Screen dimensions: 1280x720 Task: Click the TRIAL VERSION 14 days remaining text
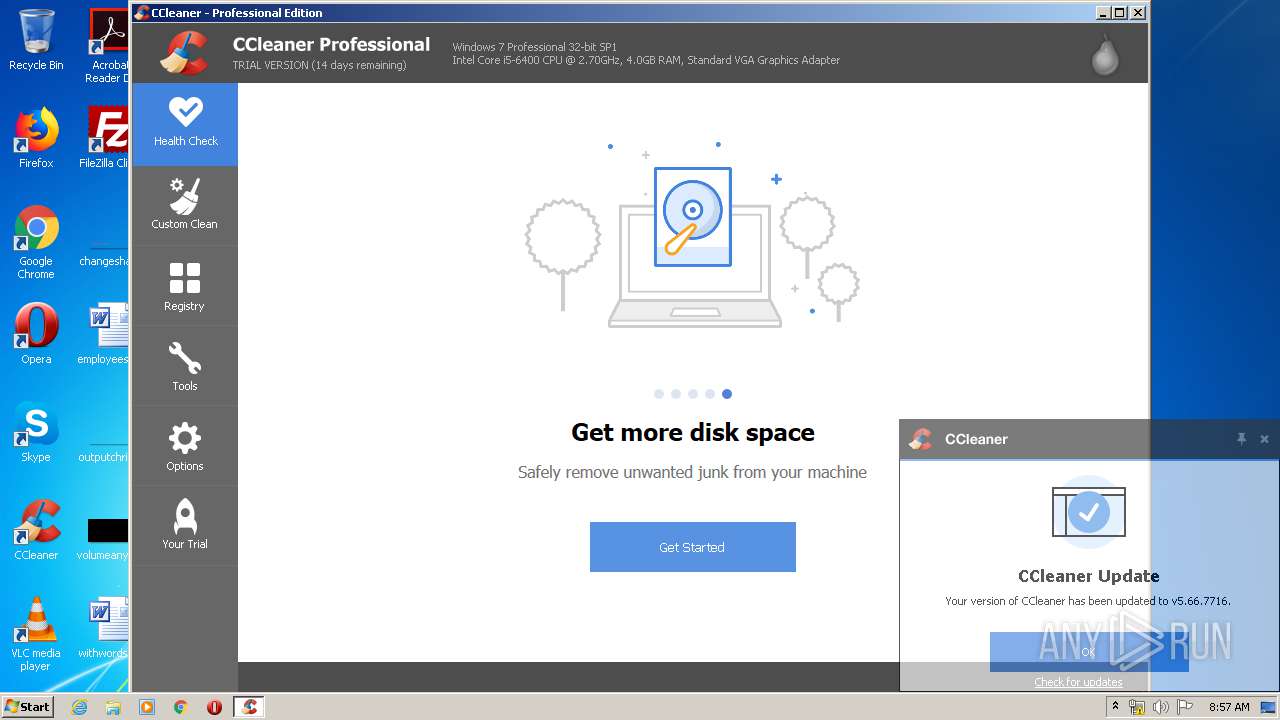tap(319, 65)
